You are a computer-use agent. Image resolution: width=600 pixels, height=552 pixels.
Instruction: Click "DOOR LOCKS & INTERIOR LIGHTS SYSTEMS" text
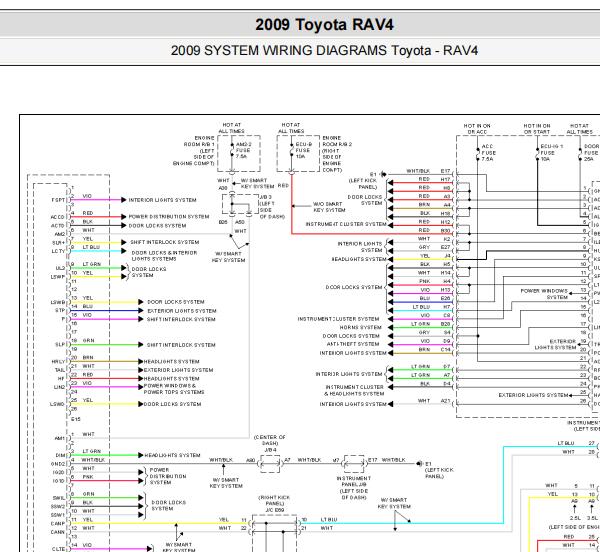click(165, 256)
